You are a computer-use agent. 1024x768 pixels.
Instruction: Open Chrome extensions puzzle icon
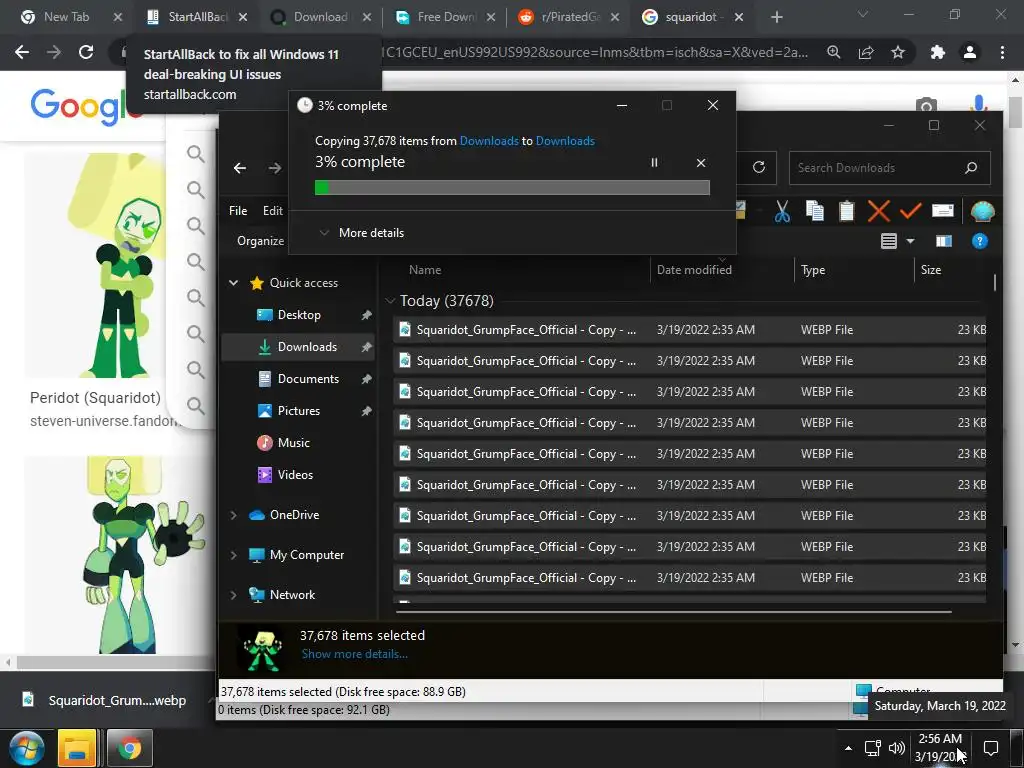click(x=937, y=52)
